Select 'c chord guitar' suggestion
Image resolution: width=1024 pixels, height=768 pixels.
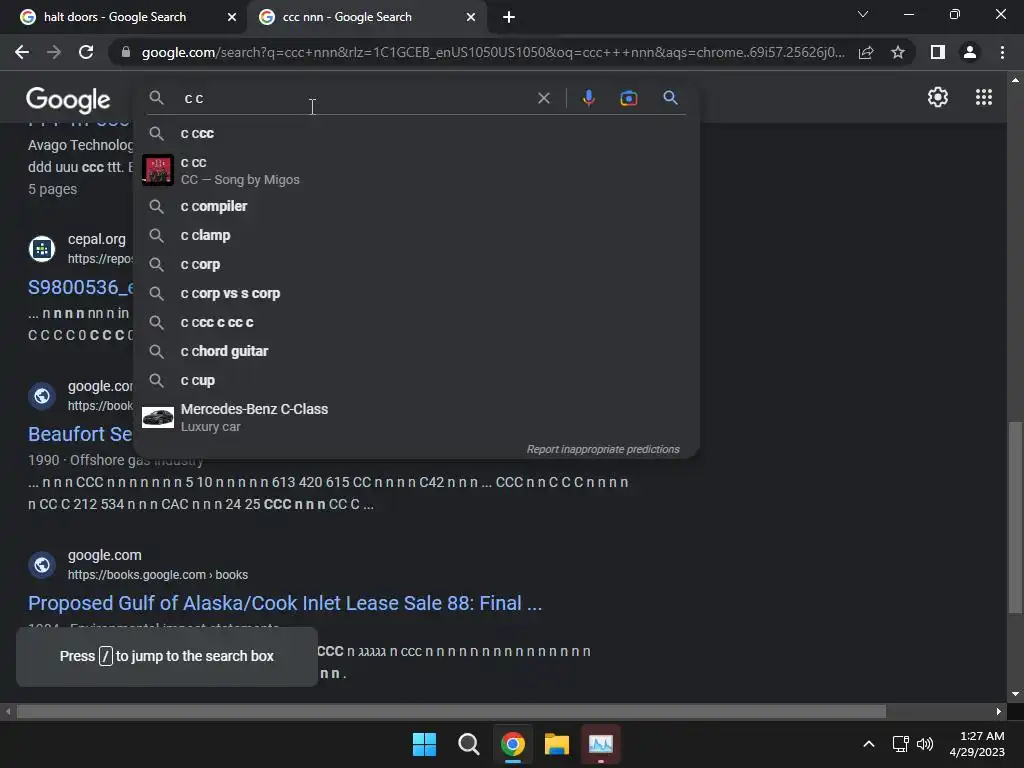click(416, 351)
